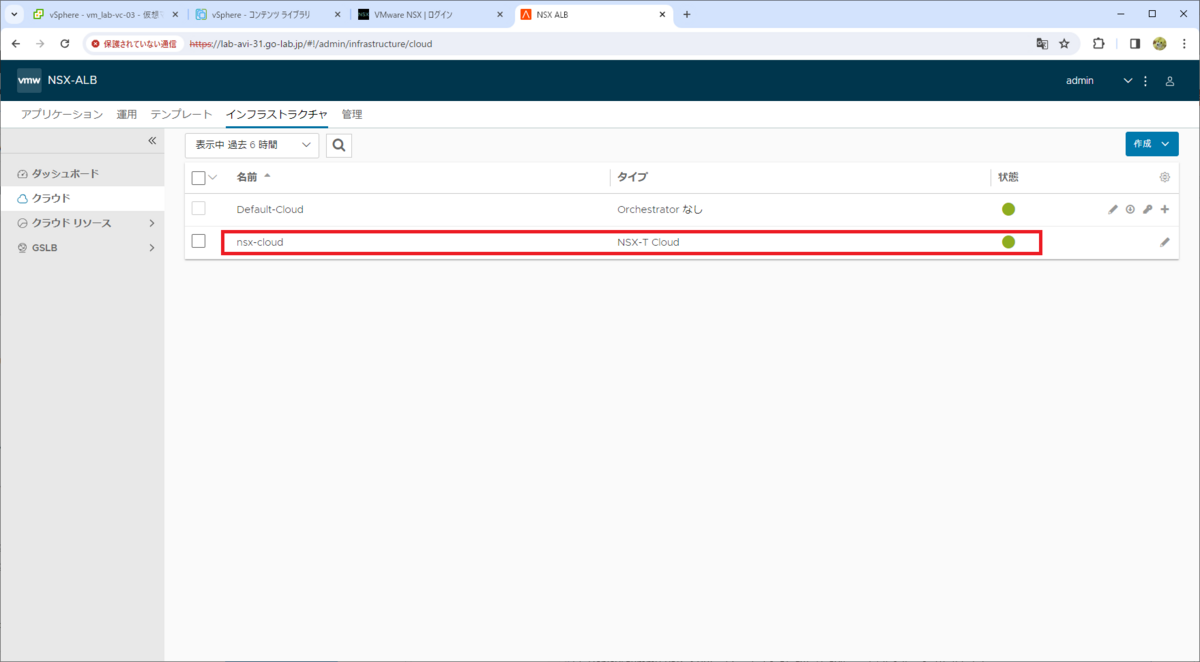
Task: Open the admin user dropdown chevron
Action: tap(1128, 81)
